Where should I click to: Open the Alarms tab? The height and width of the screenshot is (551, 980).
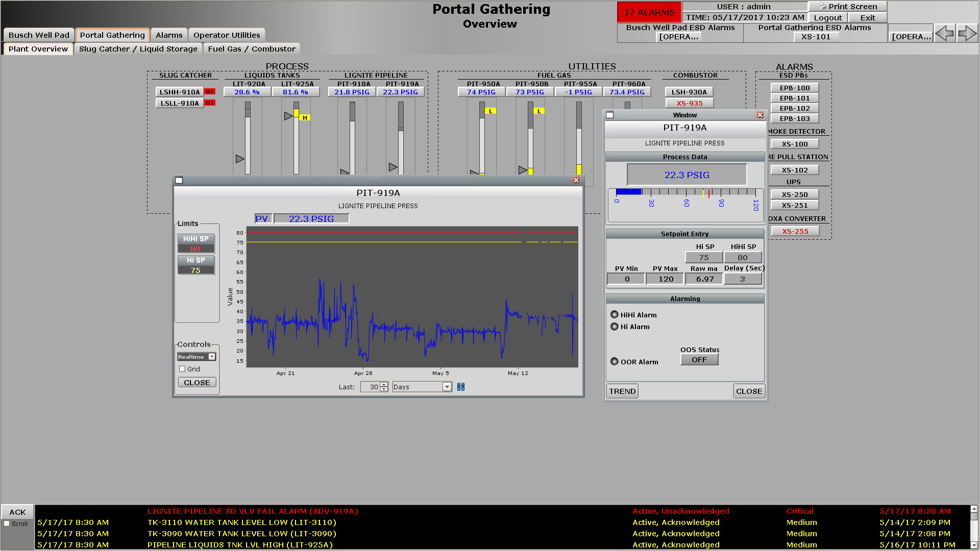(x=169, y=35)
